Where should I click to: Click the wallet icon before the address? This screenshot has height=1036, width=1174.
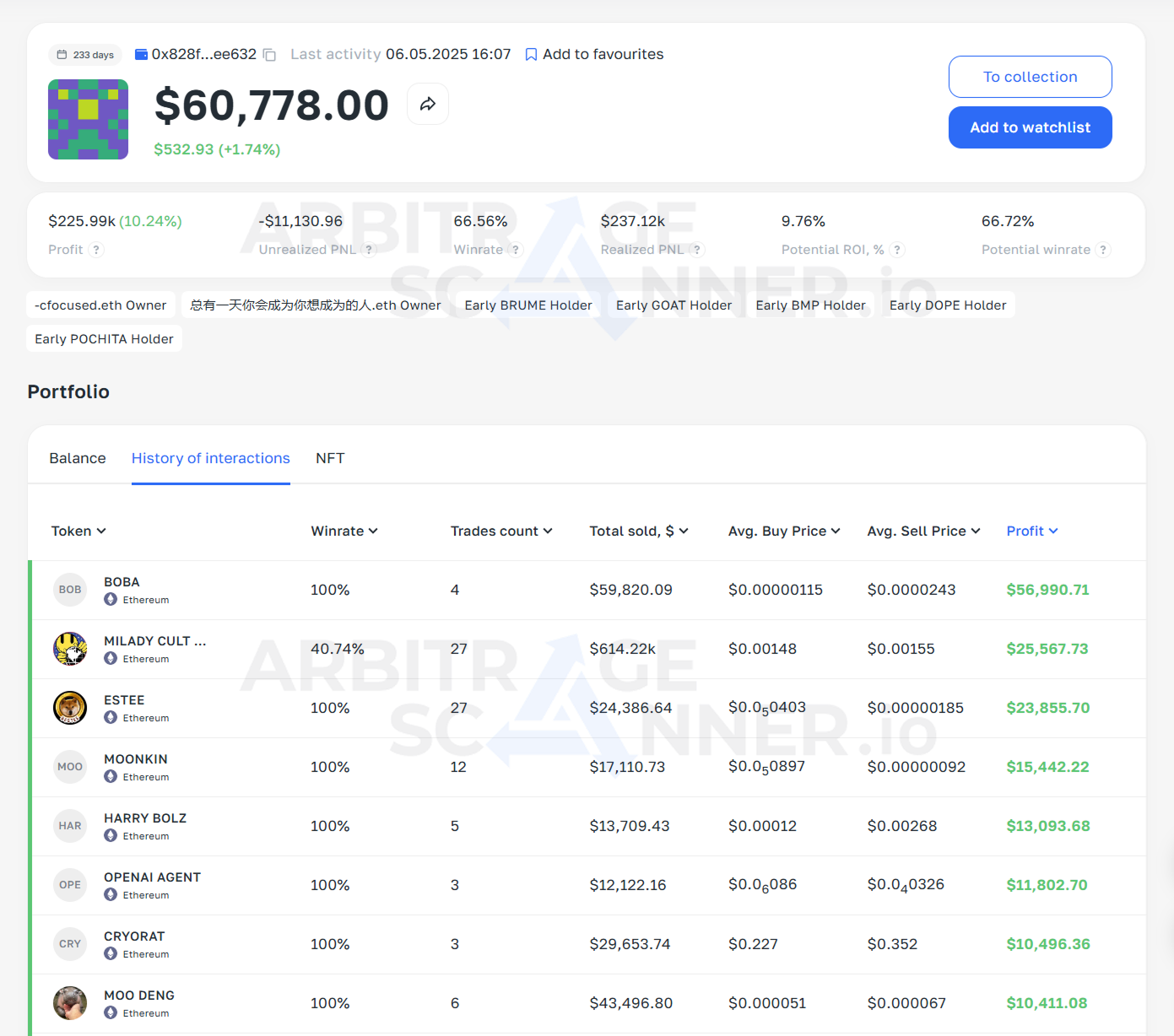point(142,54)
